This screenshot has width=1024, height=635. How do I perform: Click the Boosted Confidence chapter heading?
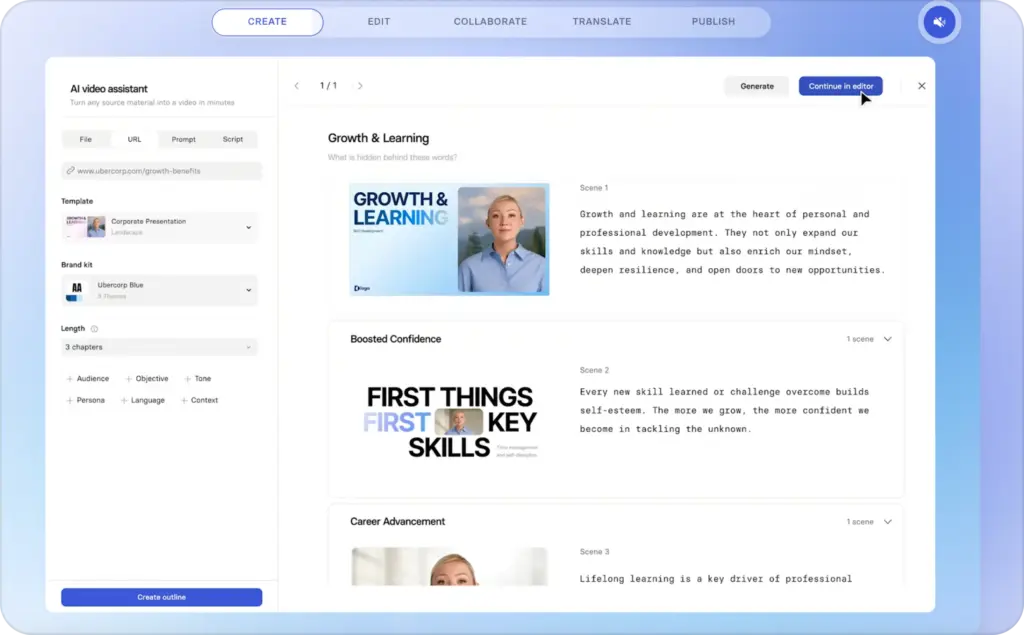[395, 339]
